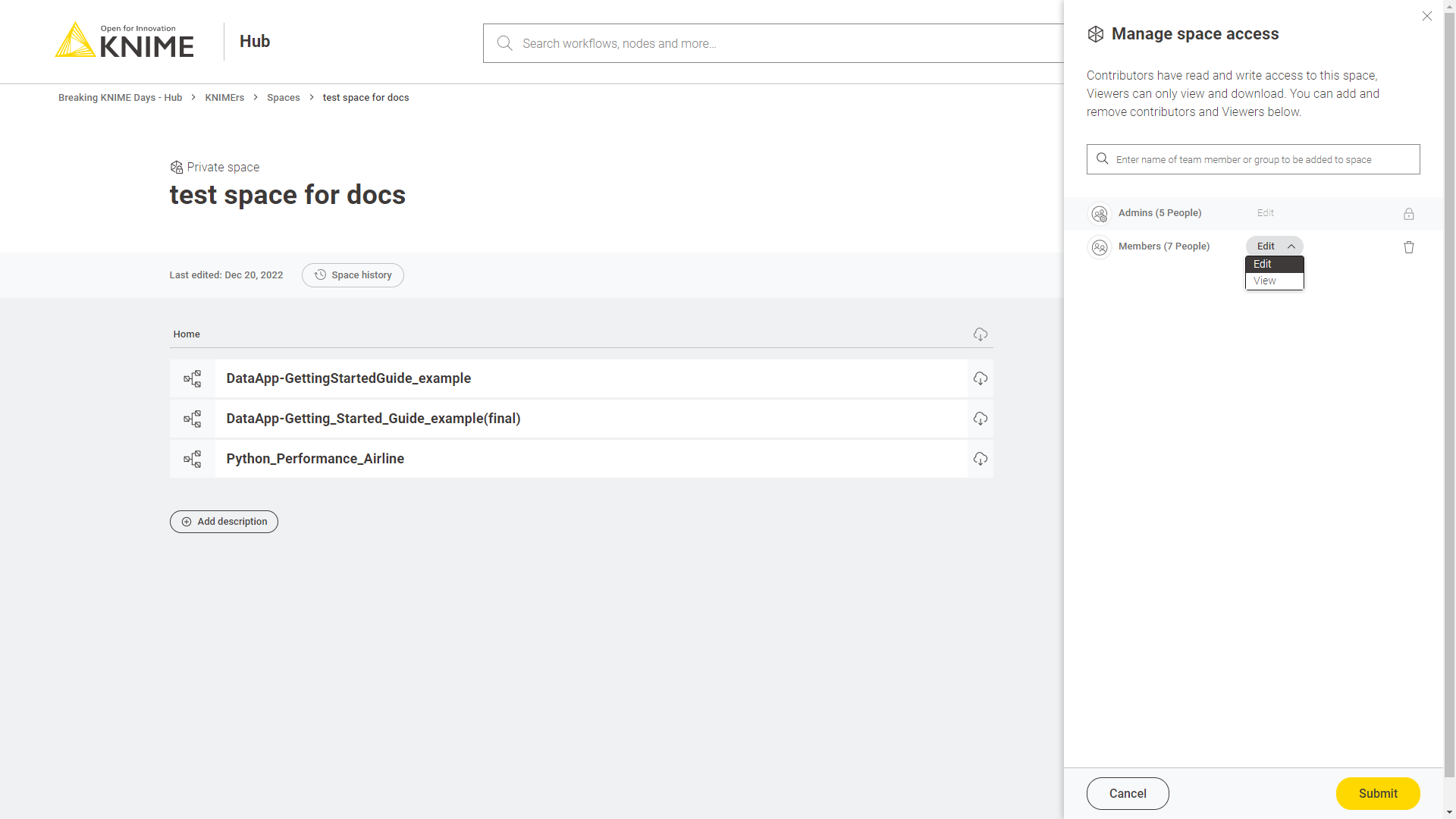Click workflow icon beside Python_Performance_Airline
This screenshot has width=1456, height=819.
coord(193,459)
